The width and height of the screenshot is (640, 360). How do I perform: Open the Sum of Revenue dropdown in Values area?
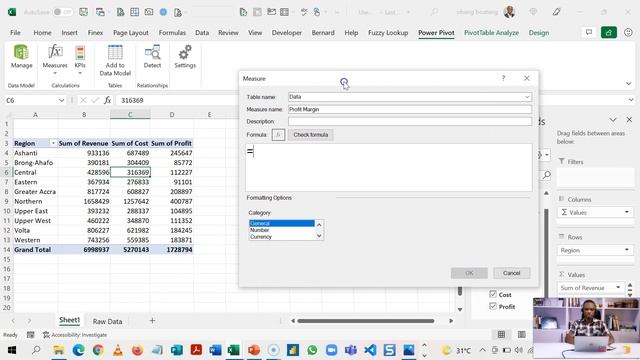click(x=618, y=287)
